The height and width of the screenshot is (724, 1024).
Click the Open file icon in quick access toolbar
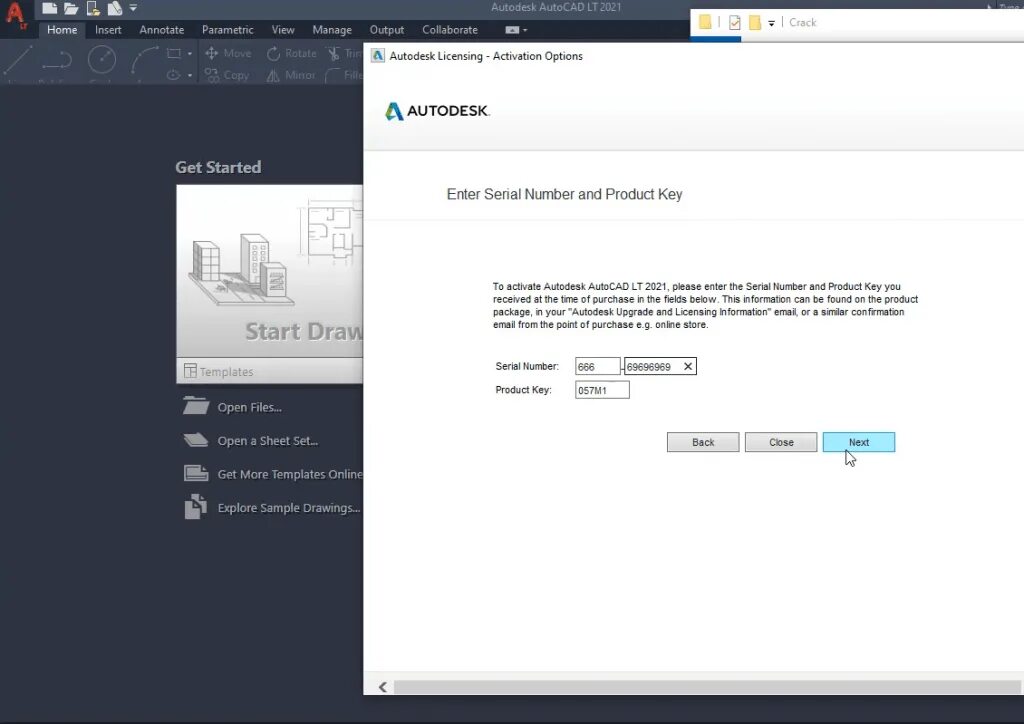pyautogui.click(x=71, y=8)
